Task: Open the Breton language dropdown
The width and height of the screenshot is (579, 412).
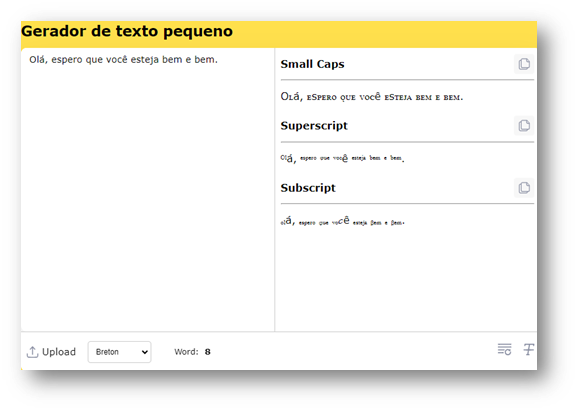Action: coord(119,352)
